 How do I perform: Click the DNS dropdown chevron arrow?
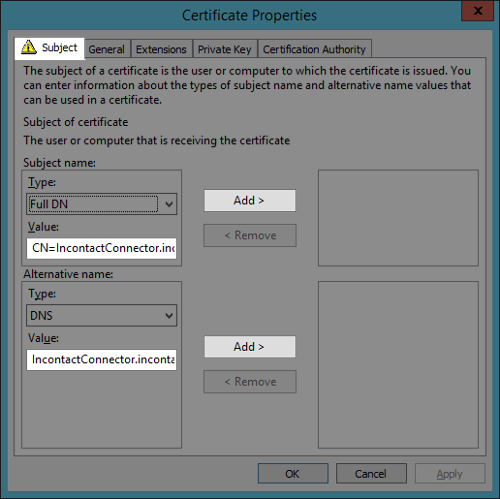[x=169, y=315]
